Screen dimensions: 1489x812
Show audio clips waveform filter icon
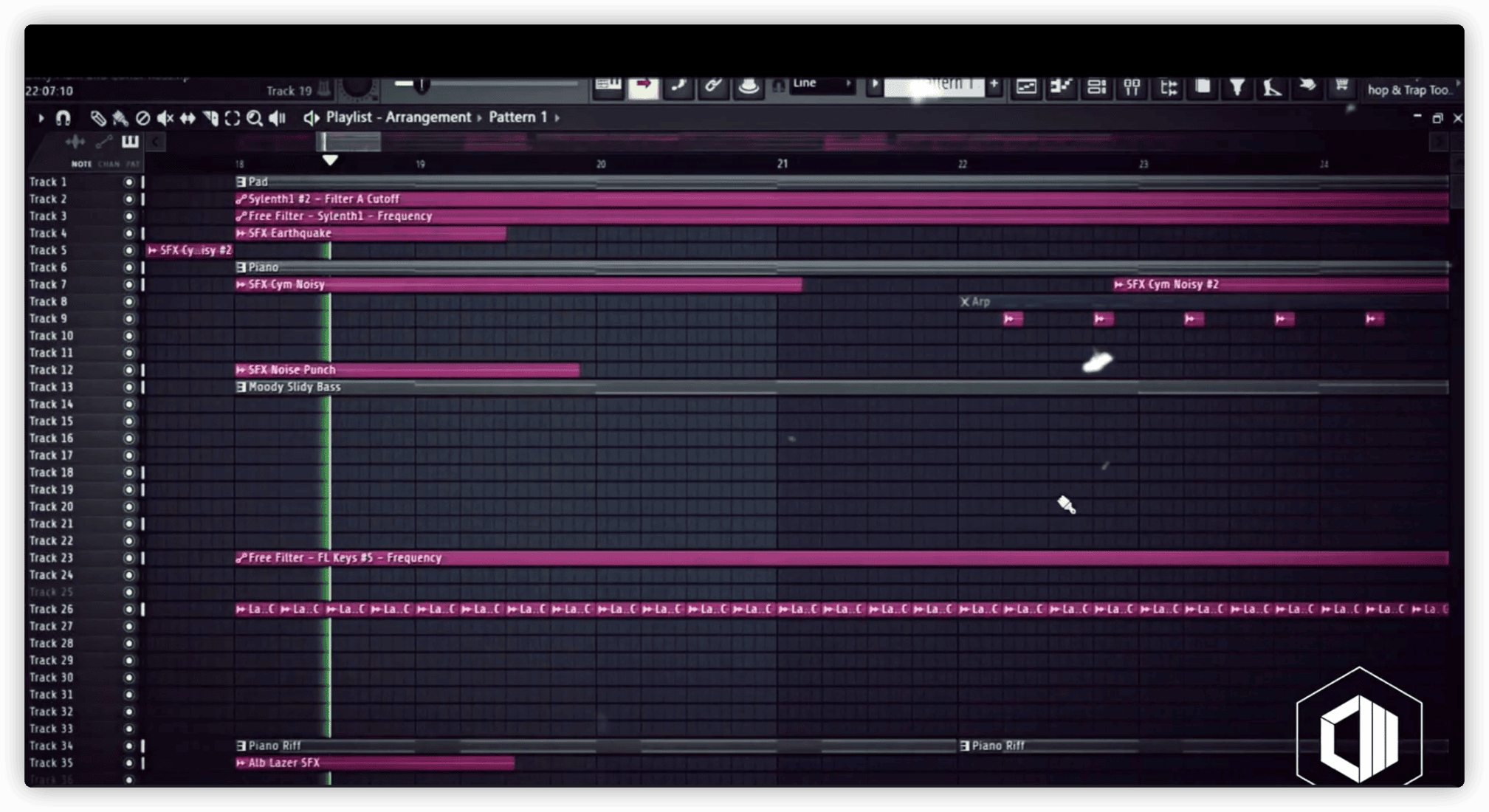pos(75,142)
